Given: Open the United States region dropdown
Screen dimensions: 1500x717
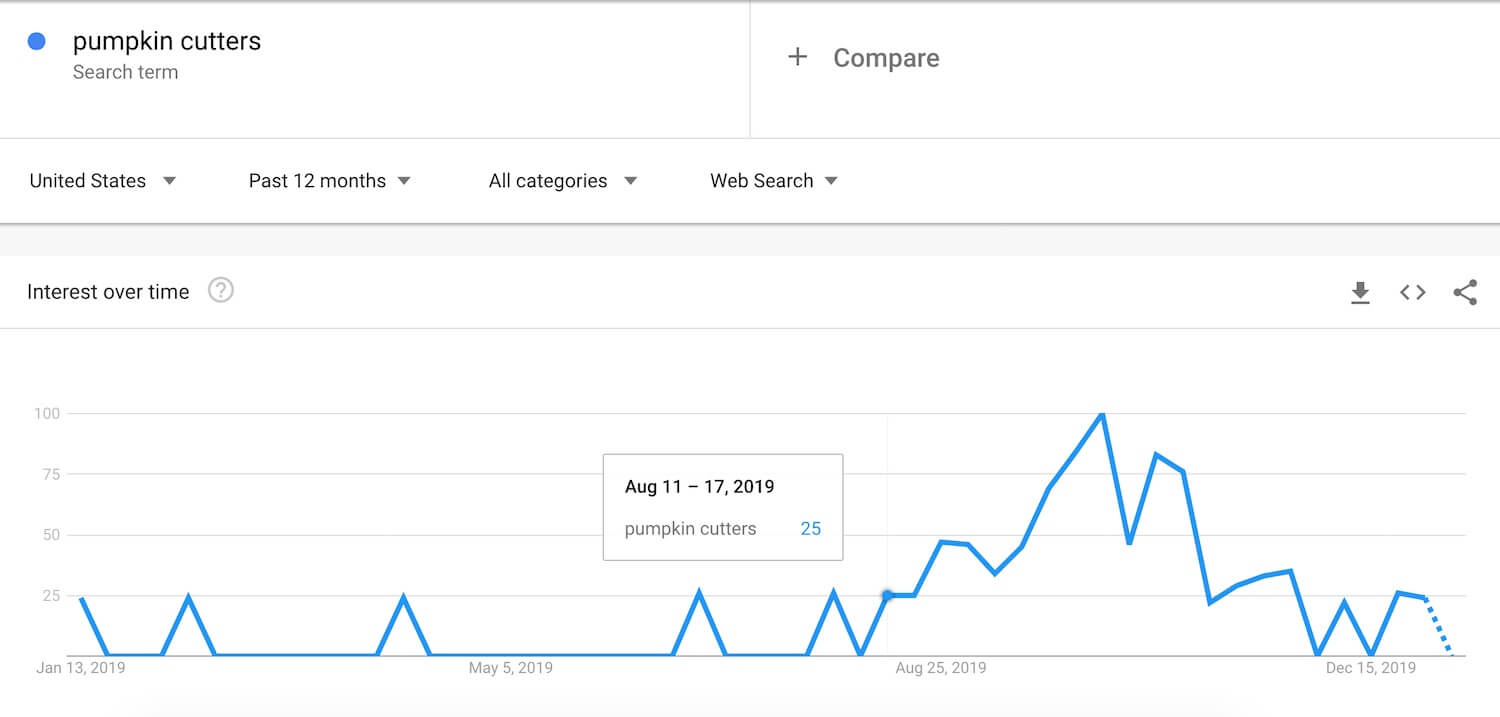Looking at the screenshot, I should click(x=103, y=181).
